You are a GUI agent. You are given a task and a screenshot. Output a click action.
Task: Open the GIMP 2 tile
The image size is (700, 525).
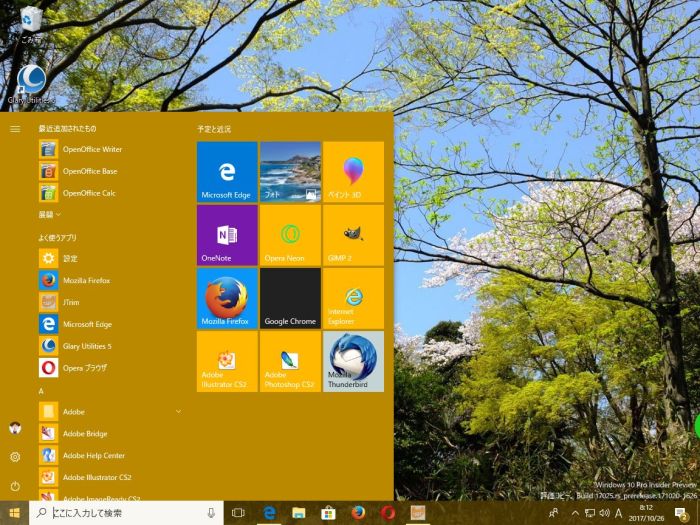(353, 235)
